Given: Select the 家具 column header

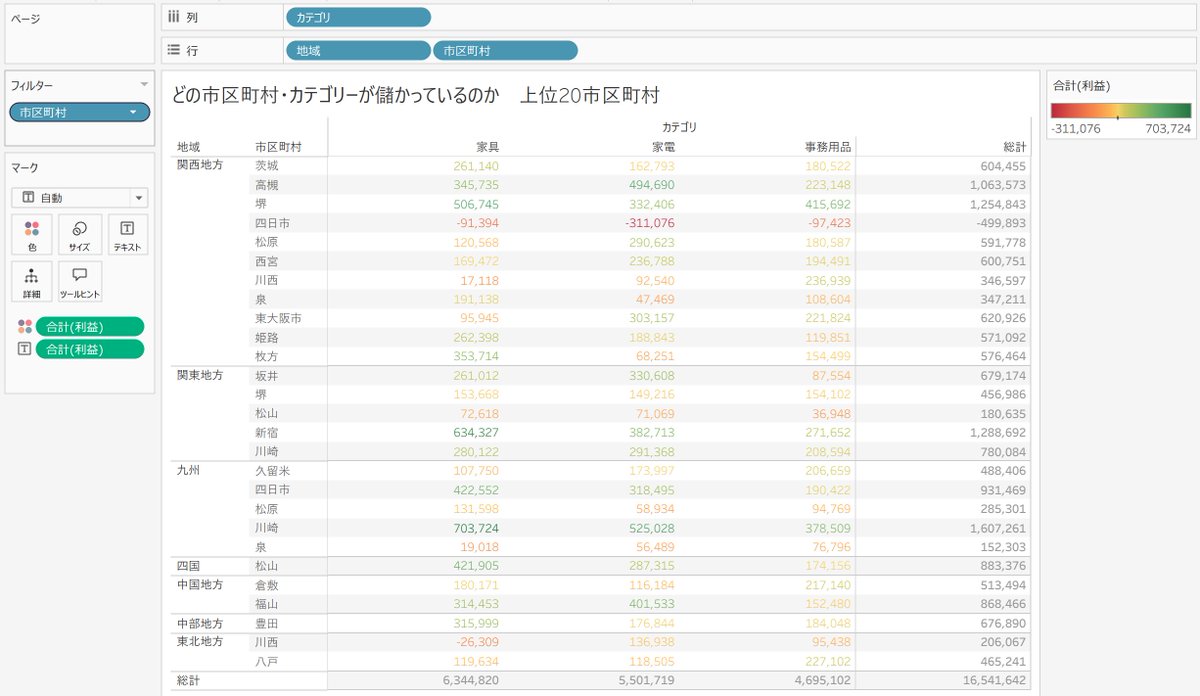Looking at the screenshot, I should pyautogui.click(x=487, y=146).
